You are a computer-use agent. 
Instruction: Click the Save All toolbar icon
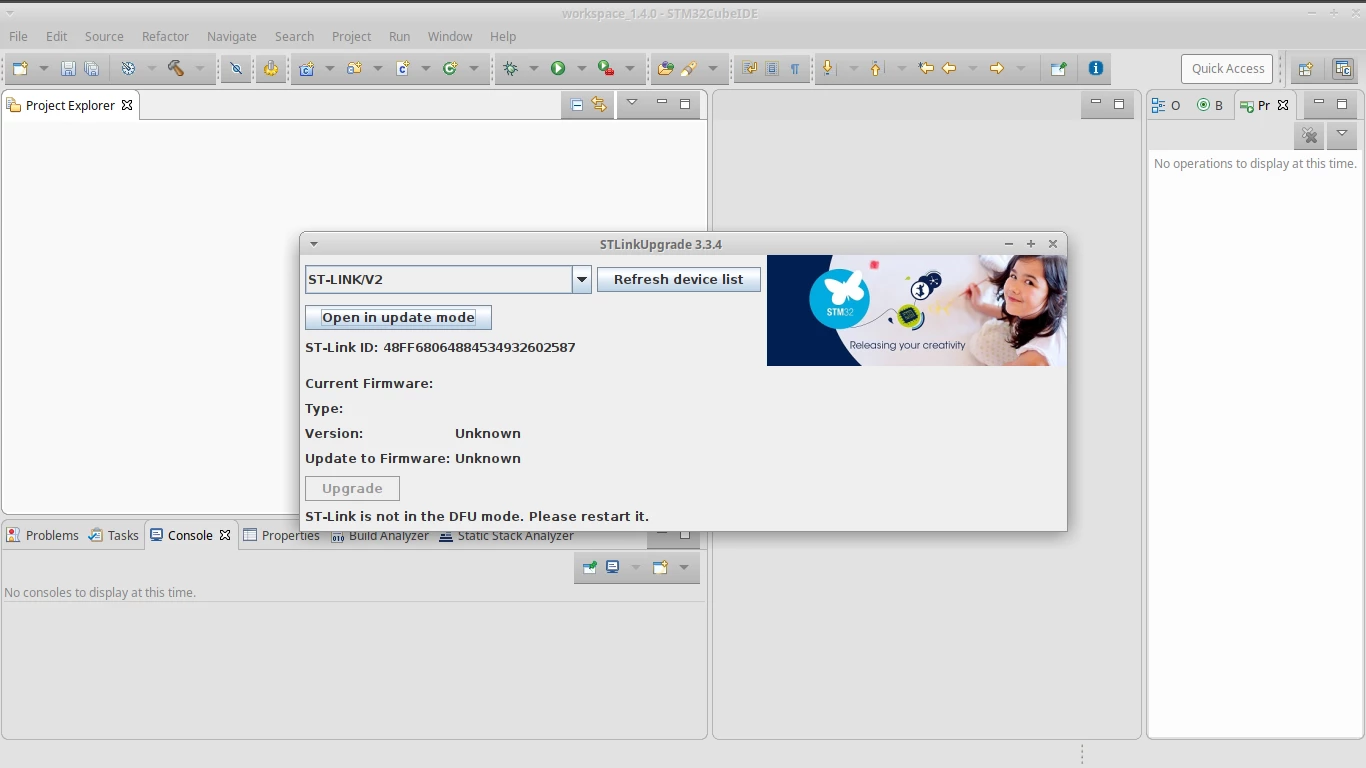click(92, 68)
